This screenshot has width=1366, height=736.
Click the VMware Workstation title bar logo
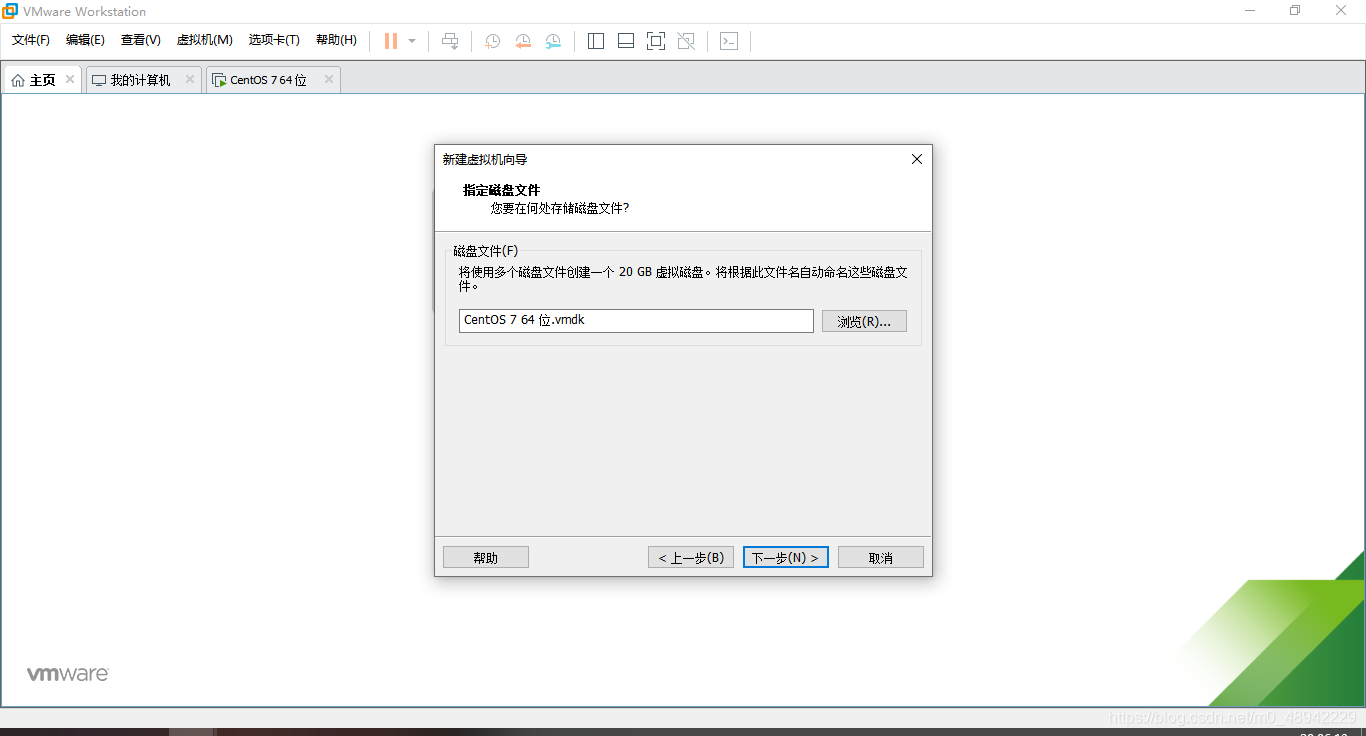coord(10,11)
